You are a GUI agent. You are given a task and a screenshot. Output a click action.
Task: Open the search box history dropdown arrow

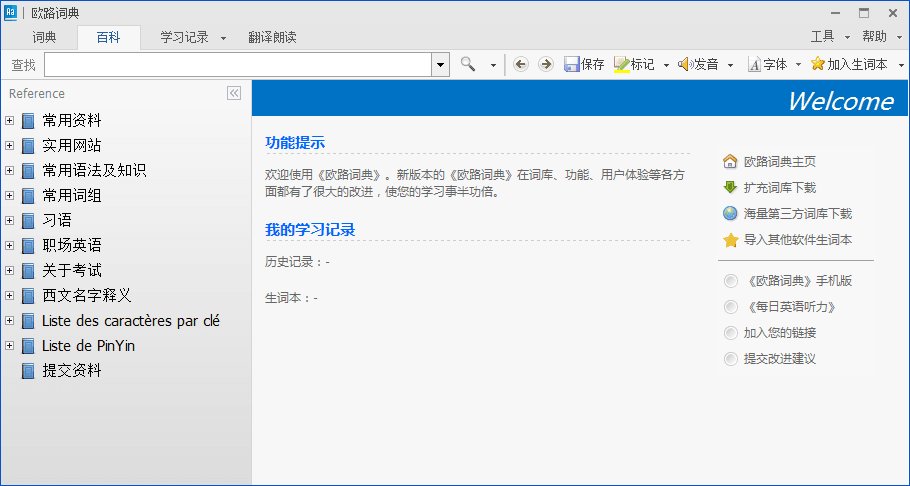tap(440, 64)
